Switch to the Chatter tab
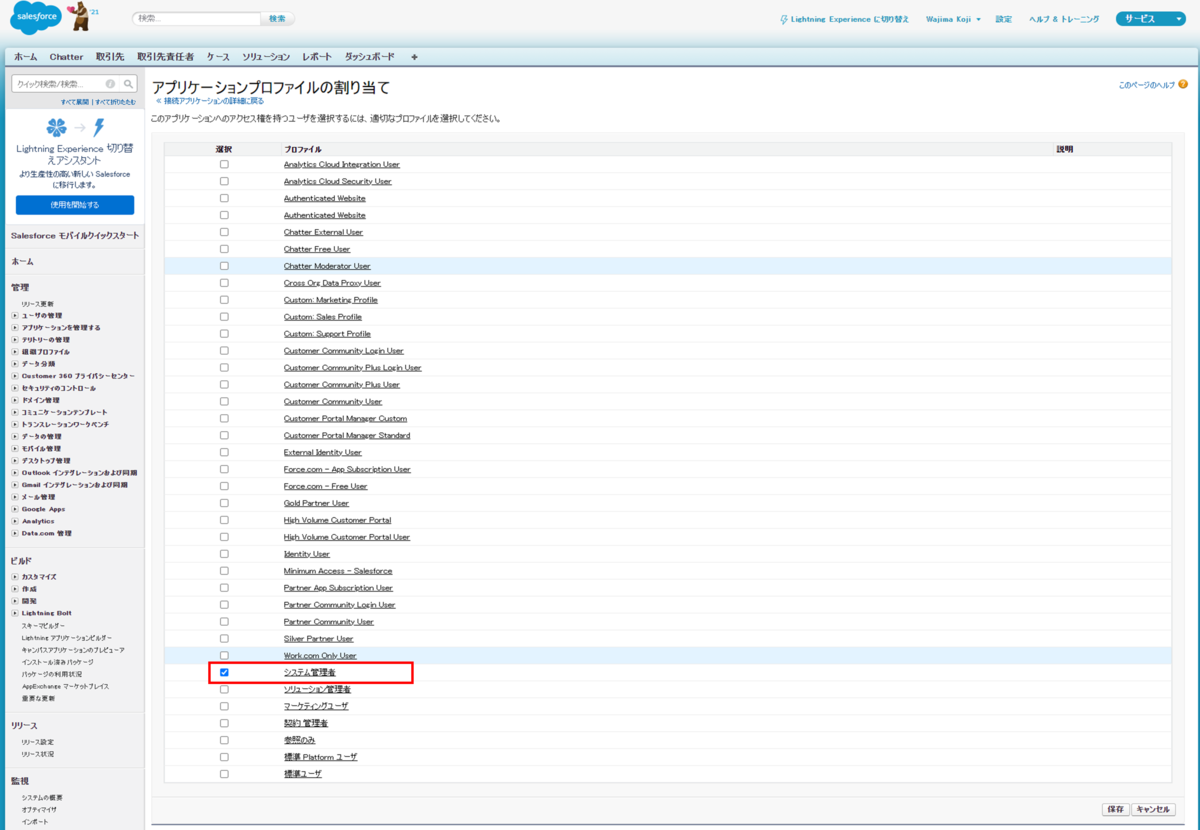 tap(67, 57)
